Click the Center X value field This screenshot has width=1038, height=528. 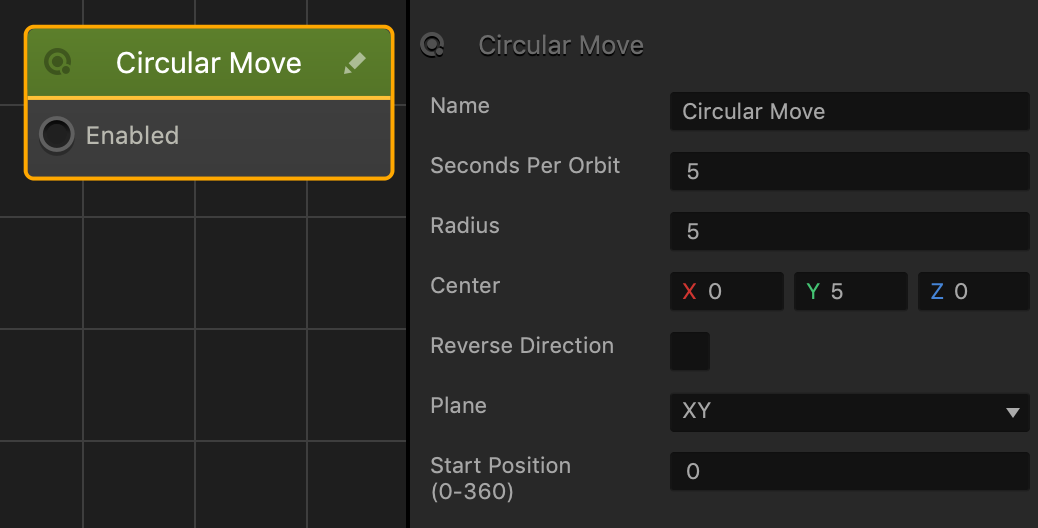727,291
